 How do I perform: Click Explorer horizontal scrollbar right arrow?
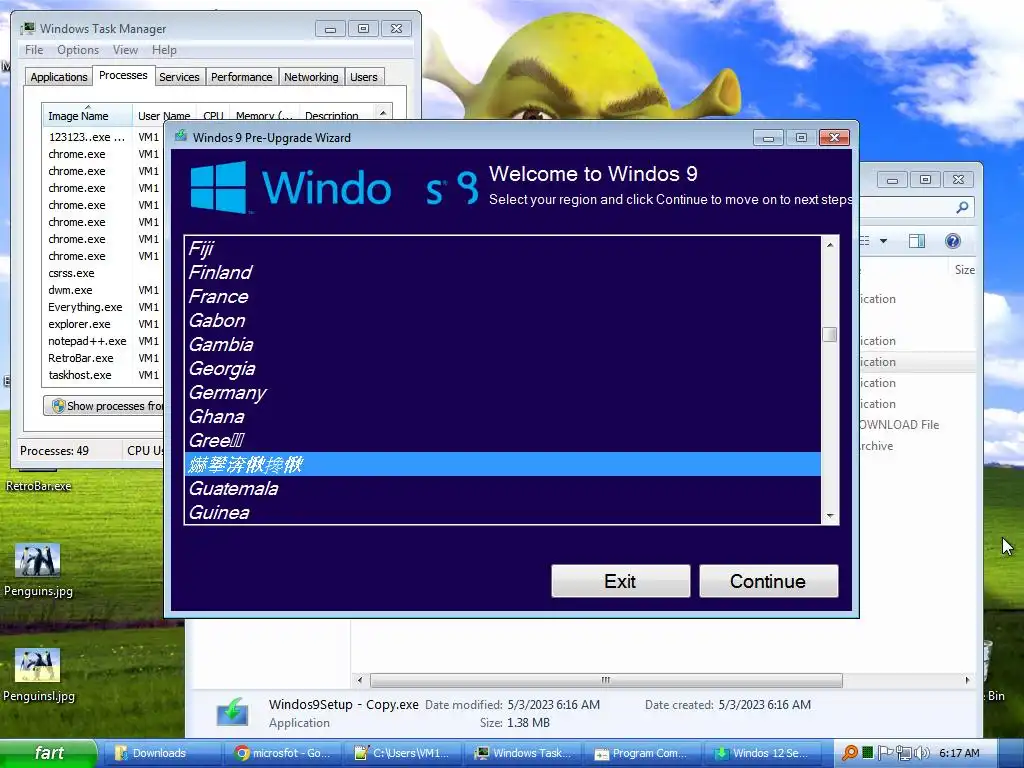967,680
